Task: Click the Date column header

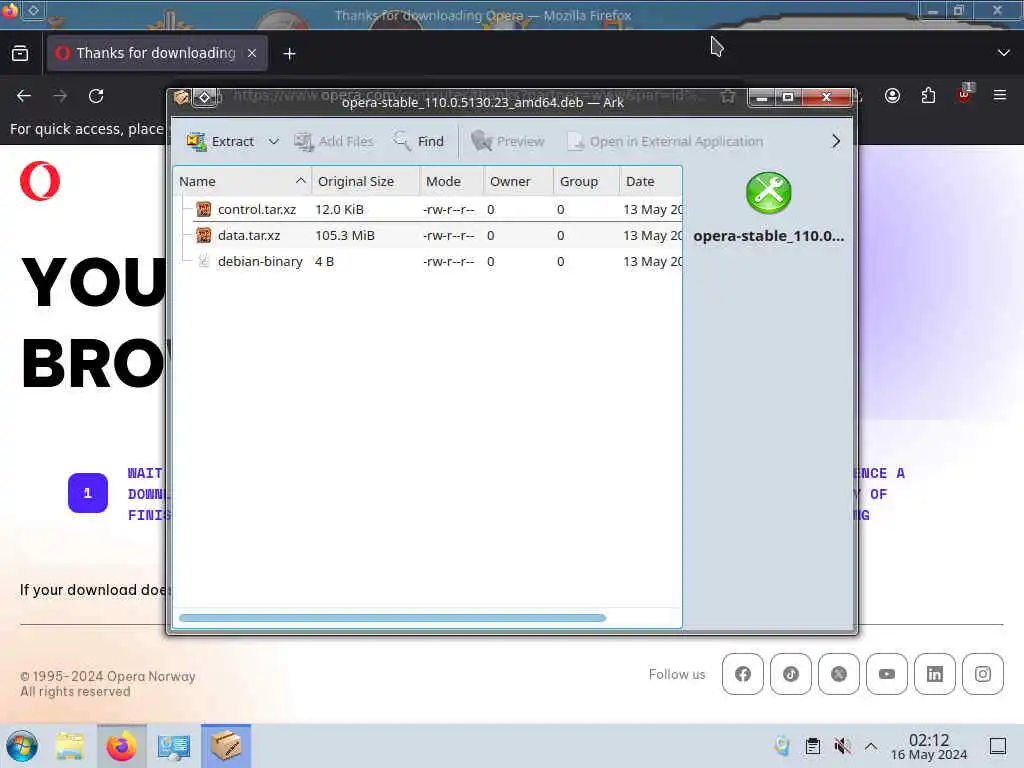Action: click(650, 182)
